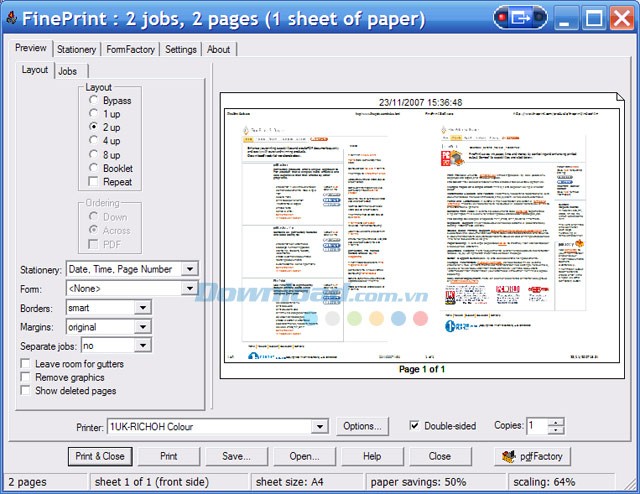
Task: Decrease copies with the down arrow
Action: coord(556,431)
